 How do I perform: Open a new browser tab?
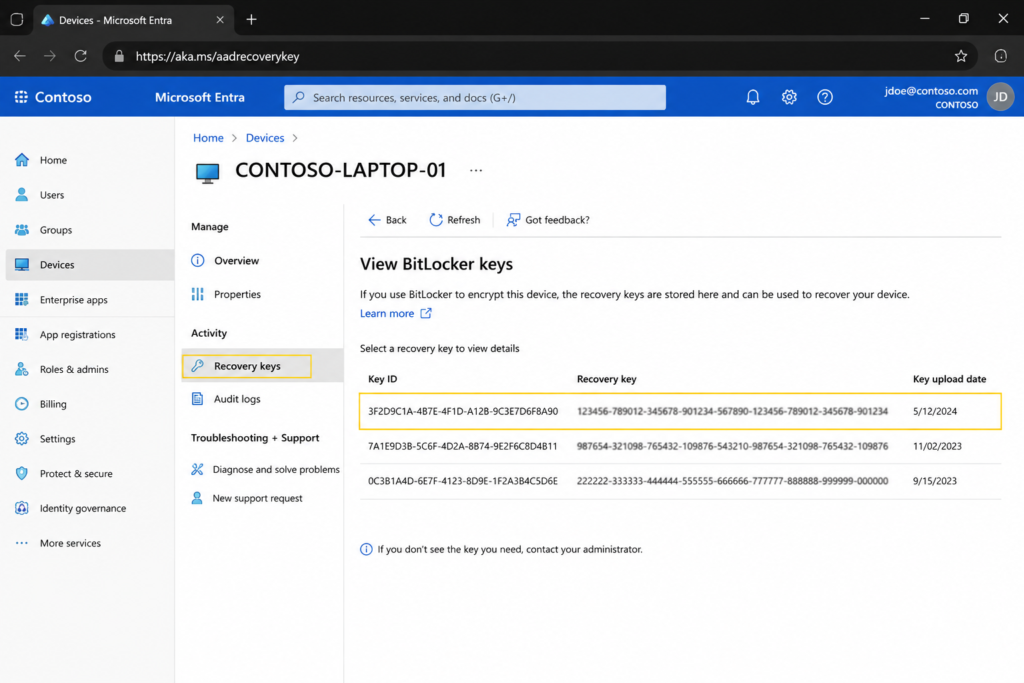coord(251,20)
